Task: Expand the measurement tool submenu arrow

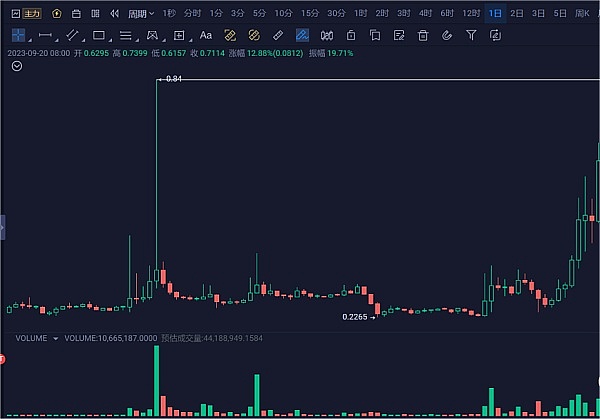Action: tap(191, 40)
